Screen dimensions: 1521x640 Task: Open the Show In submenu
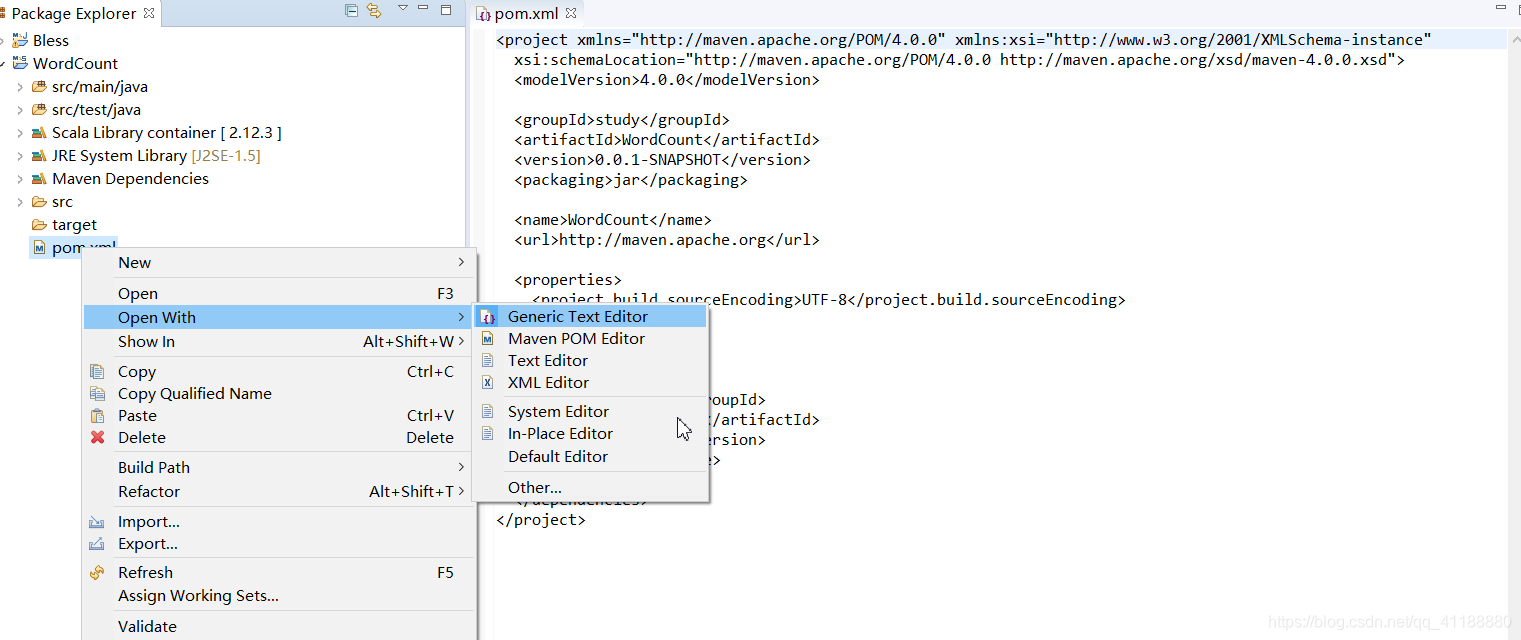[279, 341]
